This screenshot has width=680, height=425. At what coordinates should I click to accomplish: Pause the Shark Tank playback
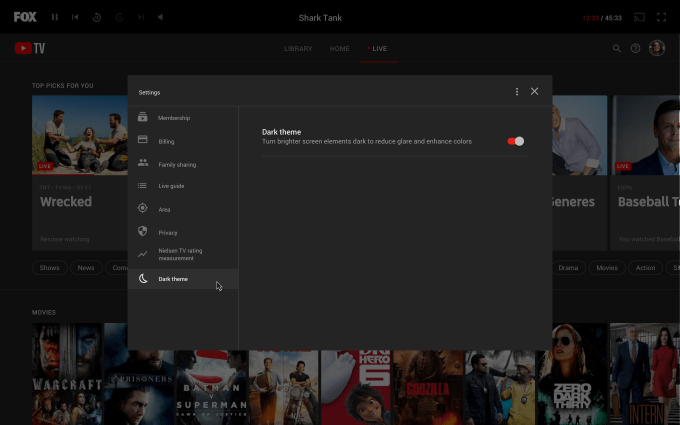coord(55,17)
